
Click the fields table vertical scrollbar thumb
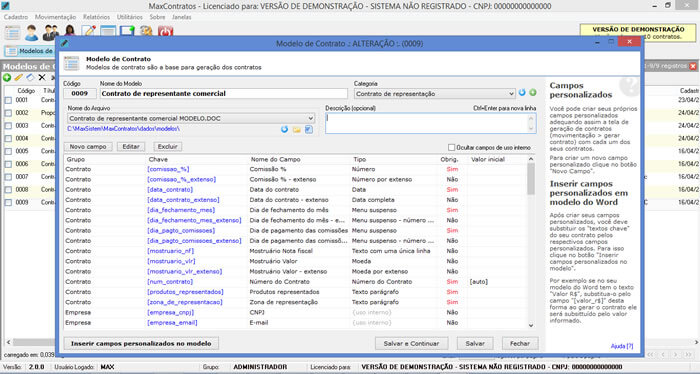point(531,179)
